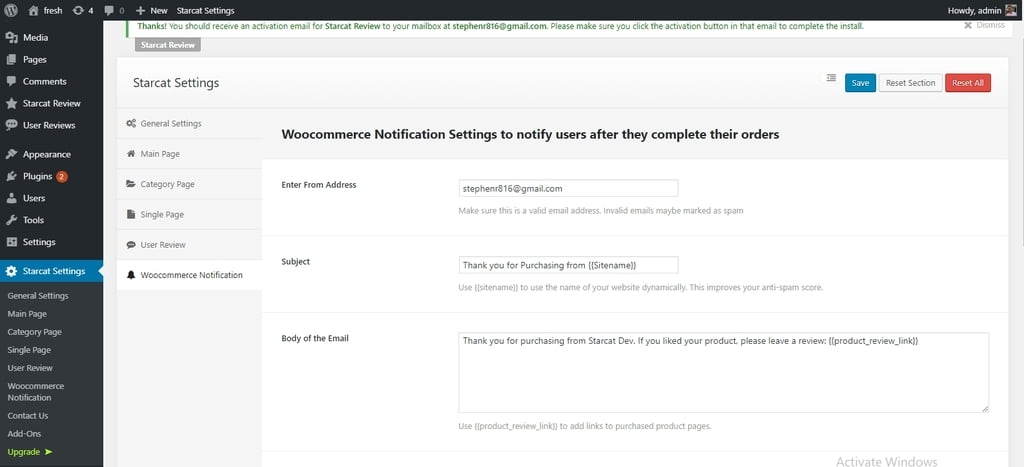Click the Plugins plug icon in sidebar
This screenshot has width=1024, height=467.
click(x=11, y=176)
